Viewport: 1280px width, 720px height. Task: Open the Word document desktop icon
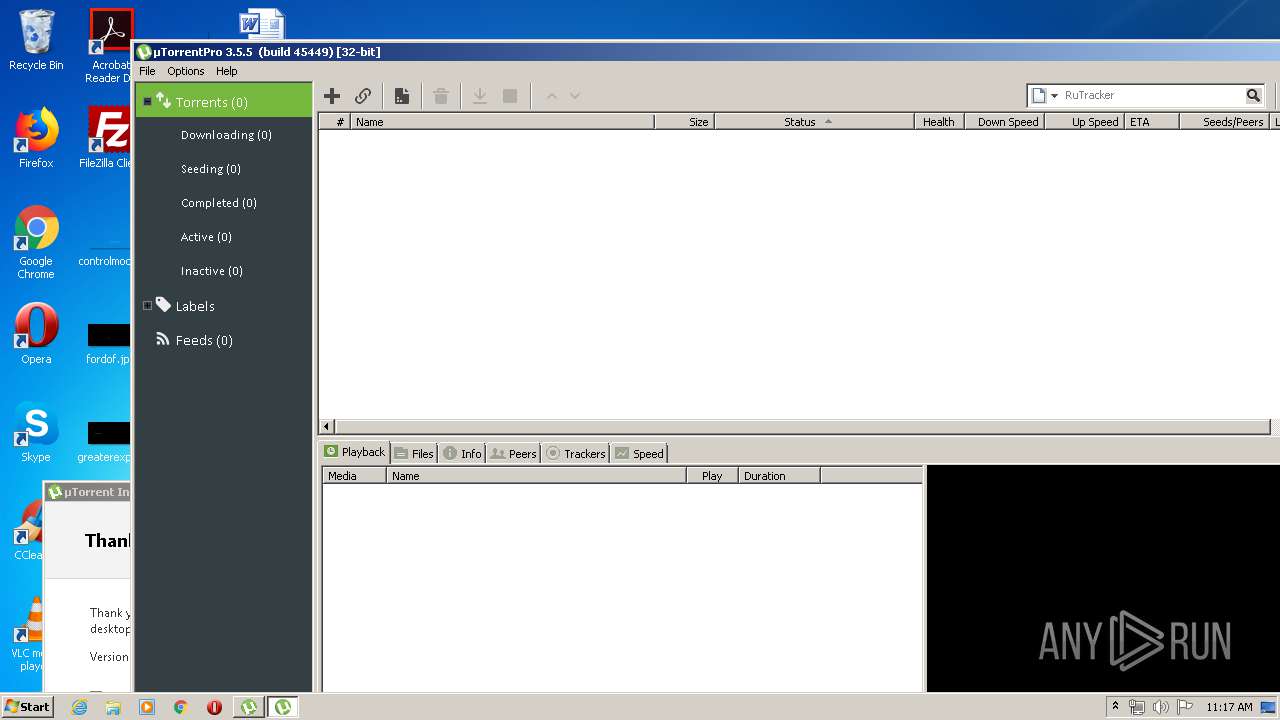(262, 25)
